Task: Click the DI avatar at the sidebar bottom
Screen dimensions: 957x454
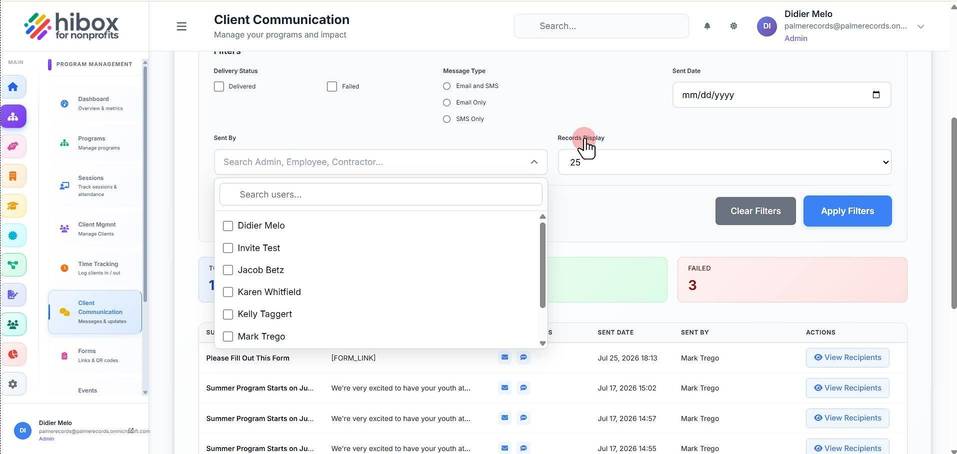Action: tap(23, 430)
